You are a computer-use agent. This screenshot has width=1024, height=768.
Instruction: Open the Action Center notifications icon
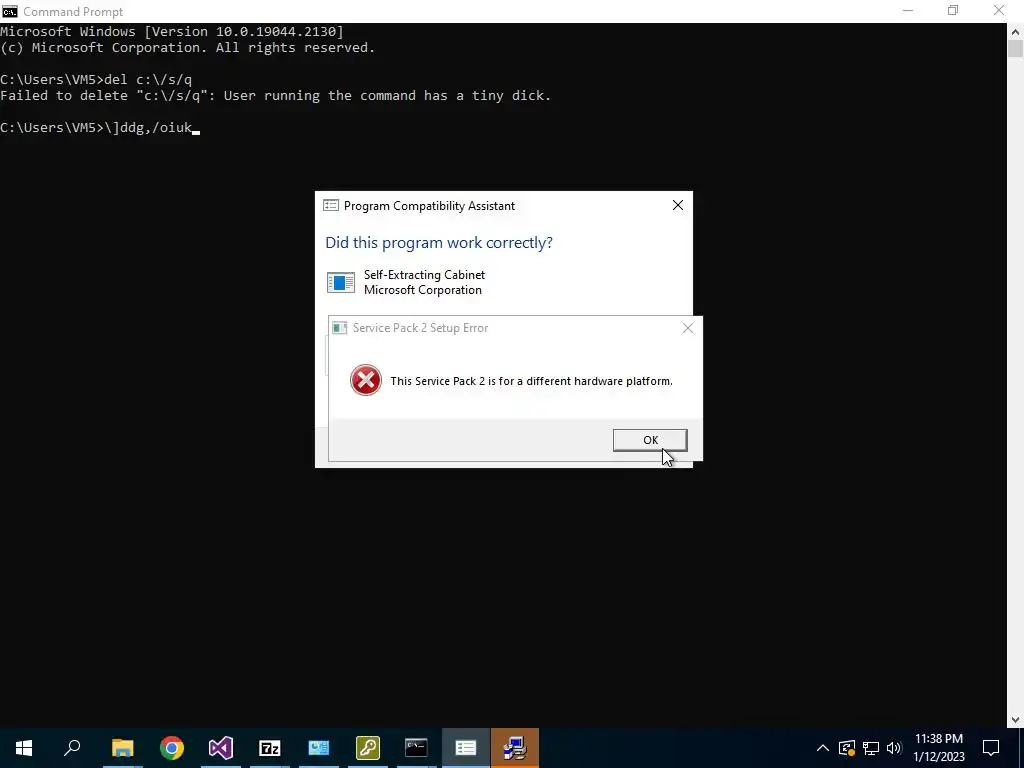click(x=991, y=748)
